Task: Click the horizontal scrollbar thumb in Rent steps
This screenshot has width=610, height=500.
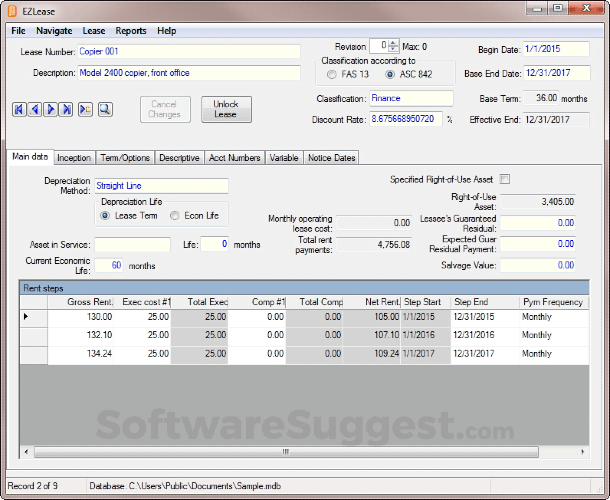Action: click(x=286, y=452)
